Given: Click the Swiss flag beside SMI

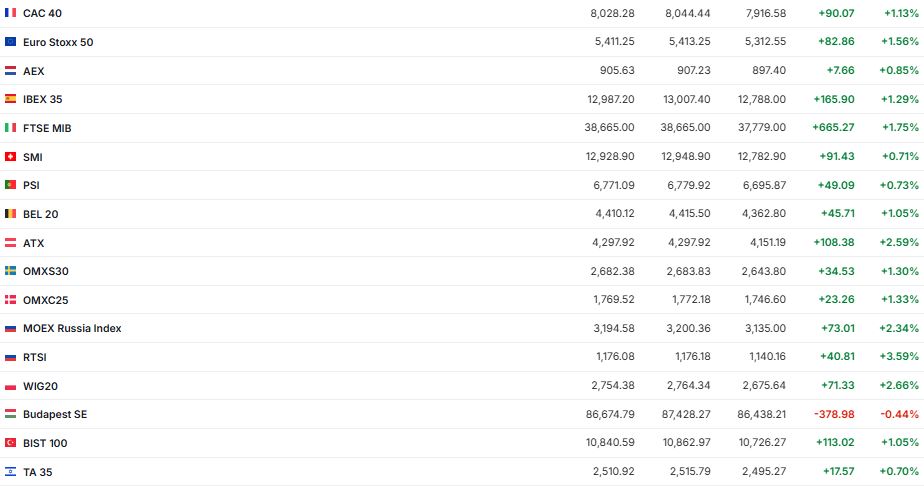Looking at the screenshot, I should pos(11,157).
